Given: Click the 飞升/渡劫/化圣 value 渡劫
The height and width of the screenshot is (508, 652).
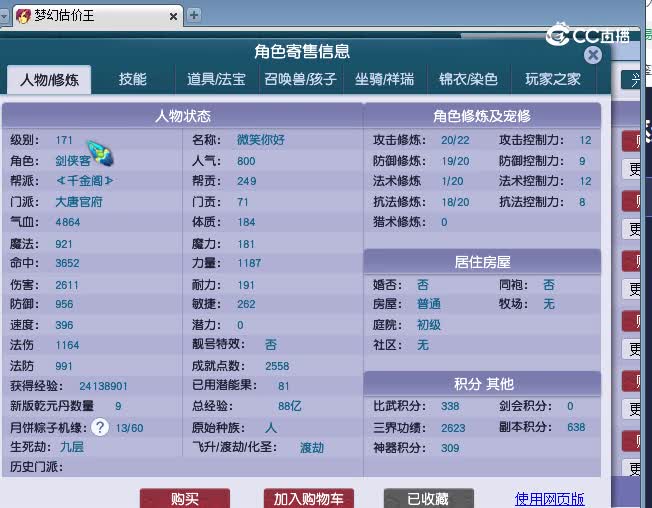Looking at the screenshot, I should click(x=312, y=448).
